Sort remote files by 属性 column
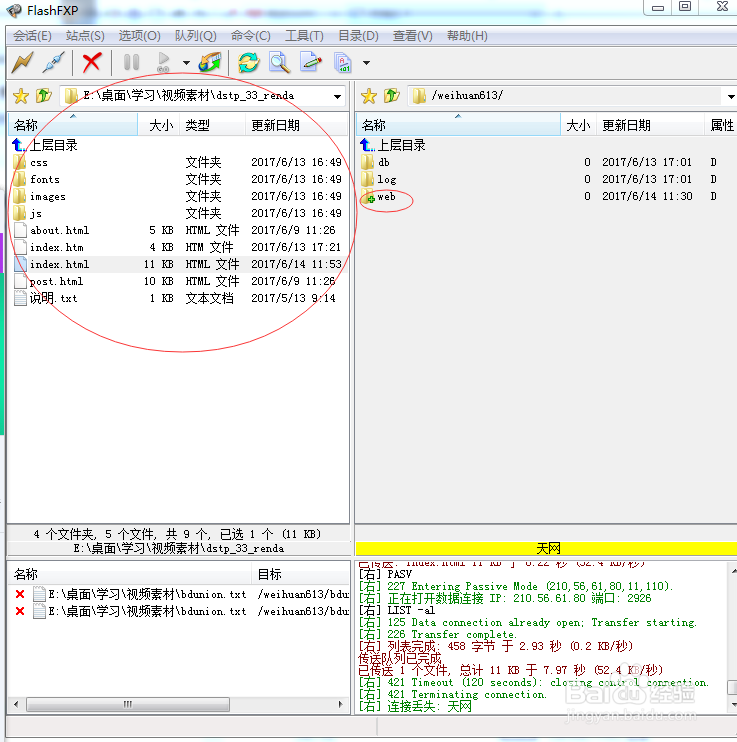 [721, 125]
